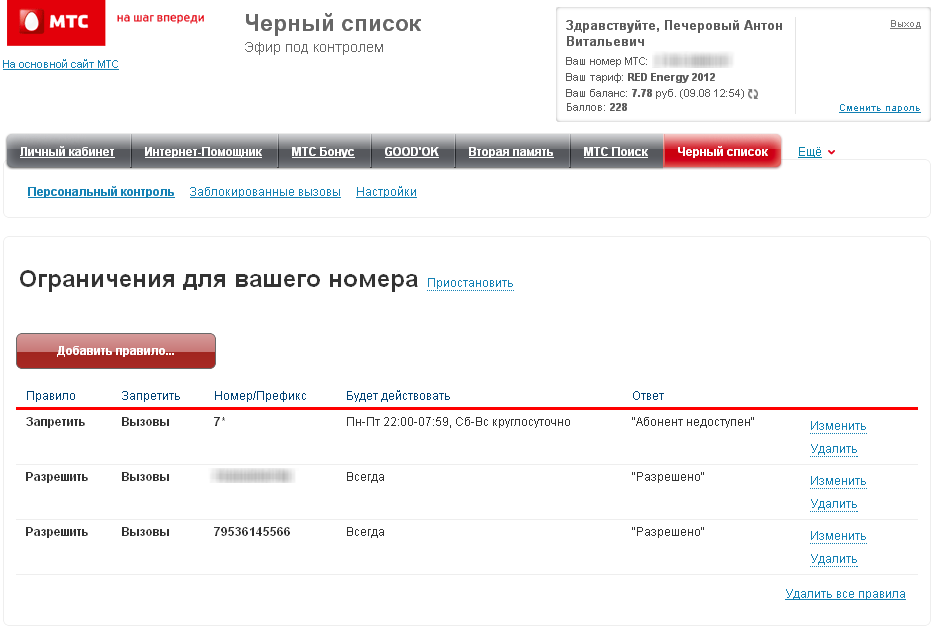937x630 pixels.
Task: Open Персональный контроль subsection
Action: (101, 192)
